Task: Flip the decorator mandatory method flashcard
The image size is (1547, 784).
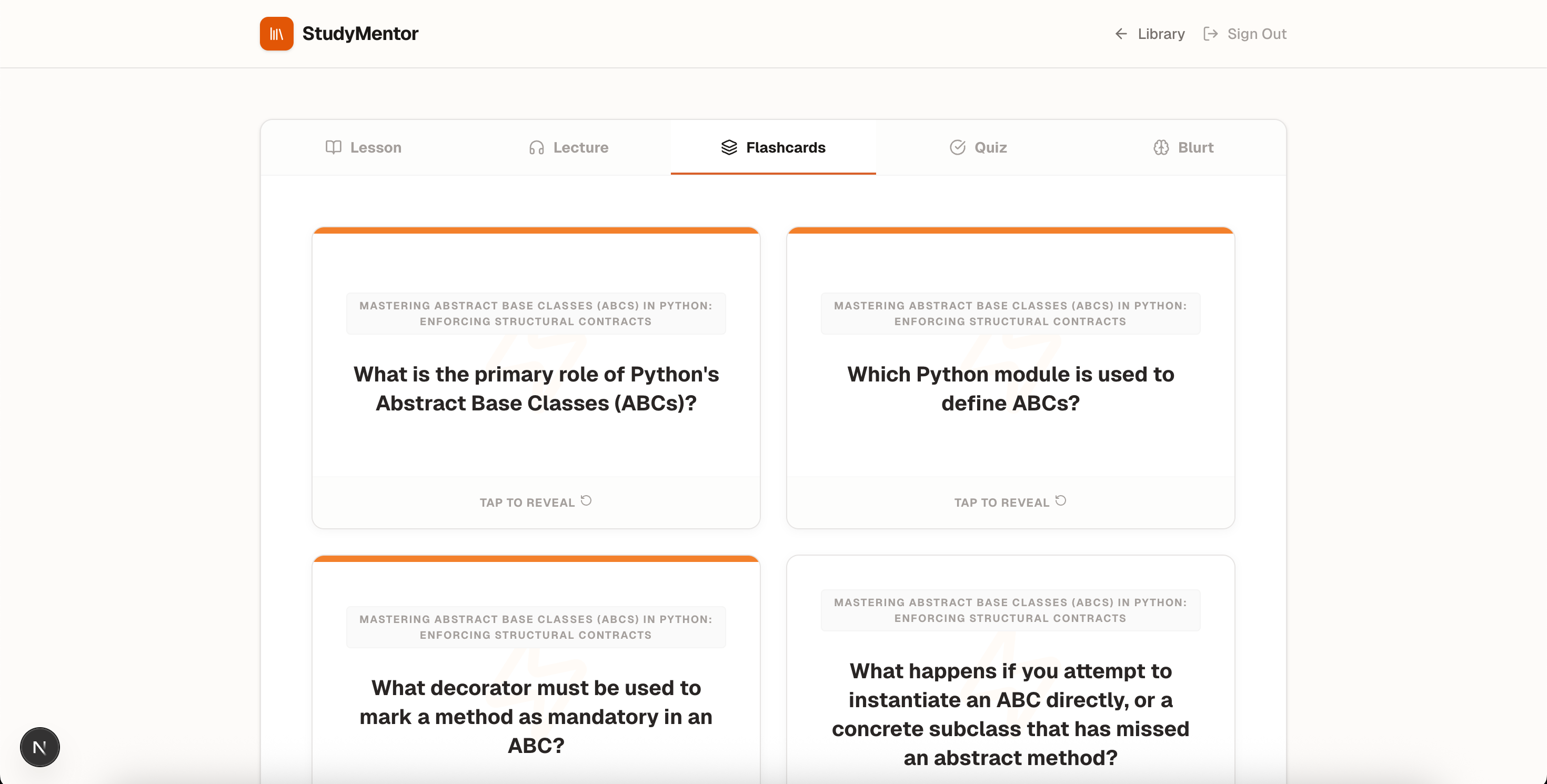Action: pos(536,716)
